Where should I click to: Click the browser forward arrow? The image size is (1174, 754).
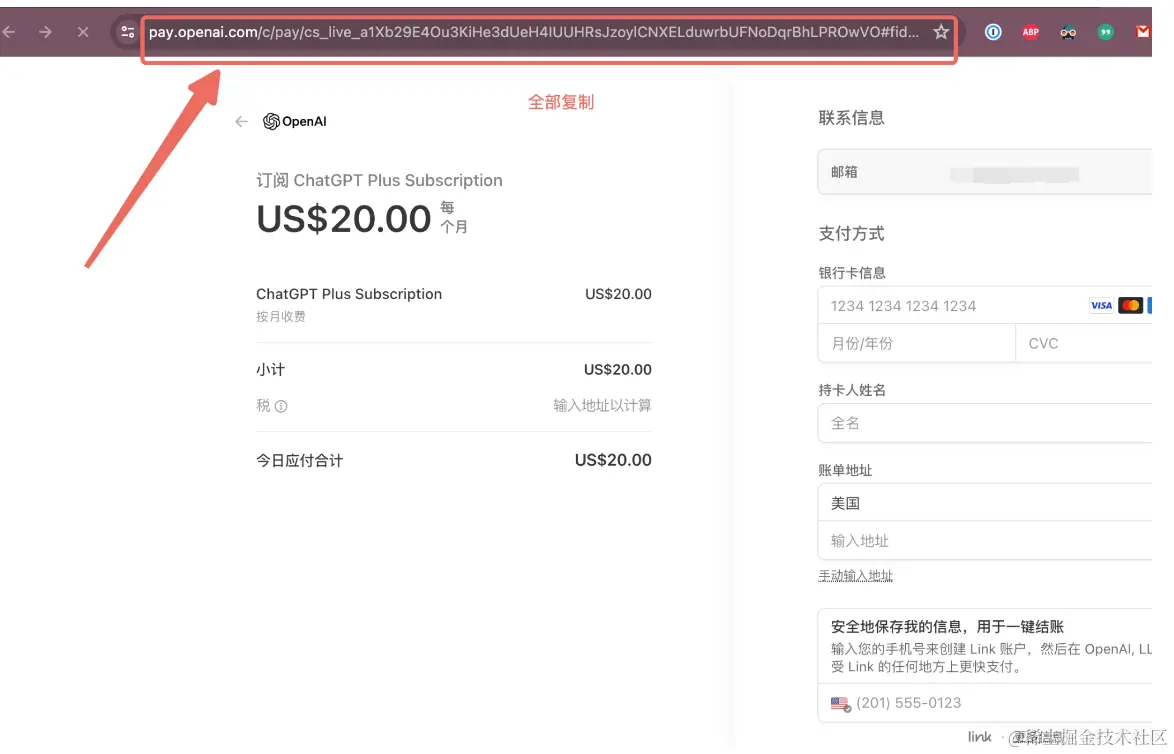pyautogui.click(x=46, y=32)
